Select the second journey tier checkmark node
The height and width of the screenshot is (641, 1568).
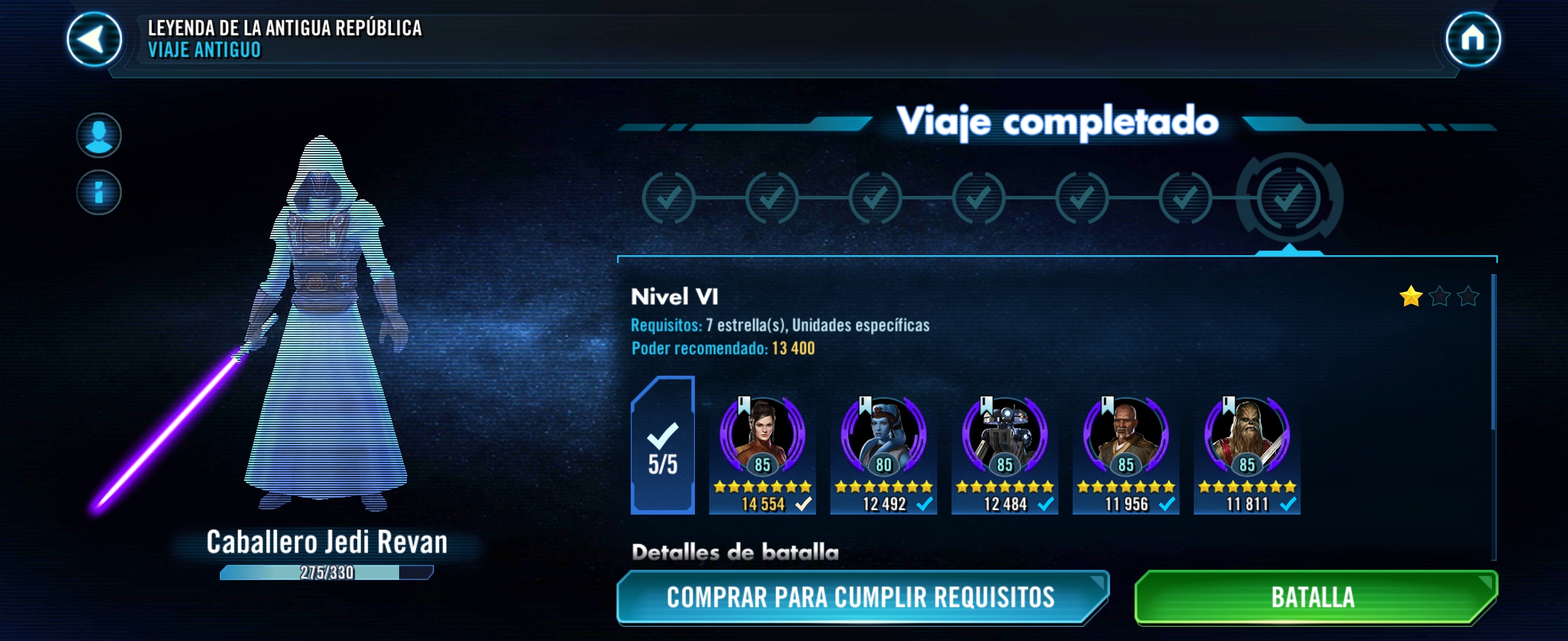tap(772, 198)
